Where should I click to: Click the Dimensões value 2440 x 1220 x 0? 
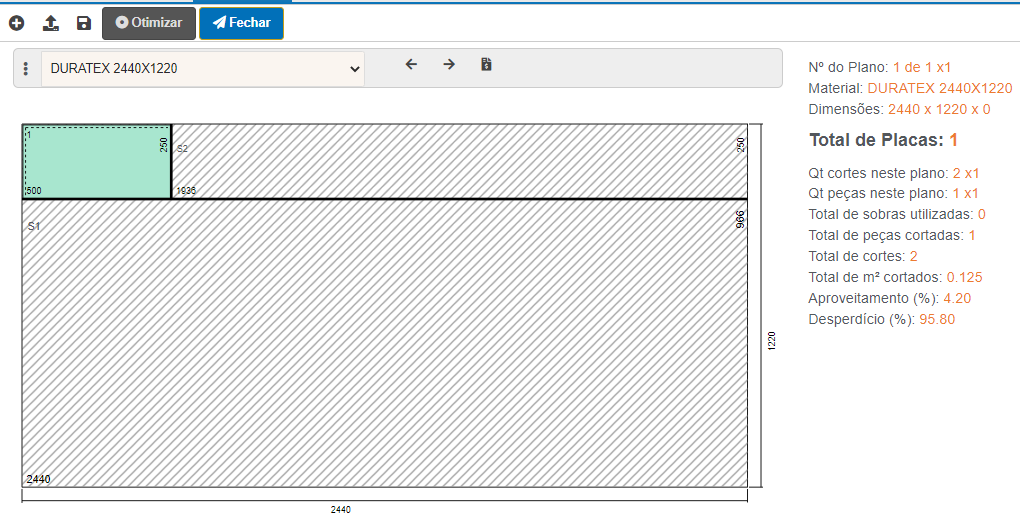coord(939,109)
